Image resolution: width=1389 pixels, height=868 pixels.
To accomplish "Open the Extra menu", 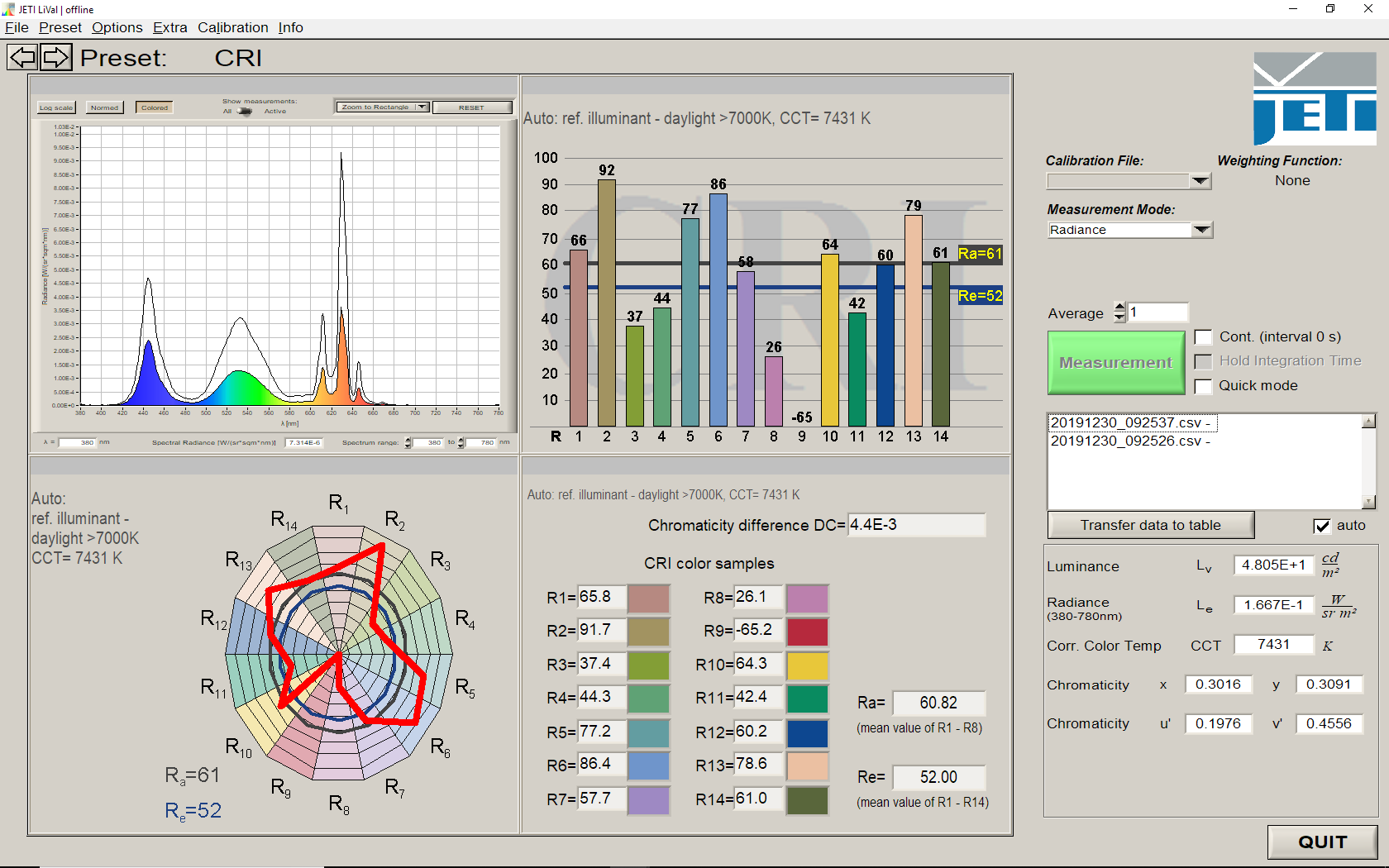I will click(170, 27).
